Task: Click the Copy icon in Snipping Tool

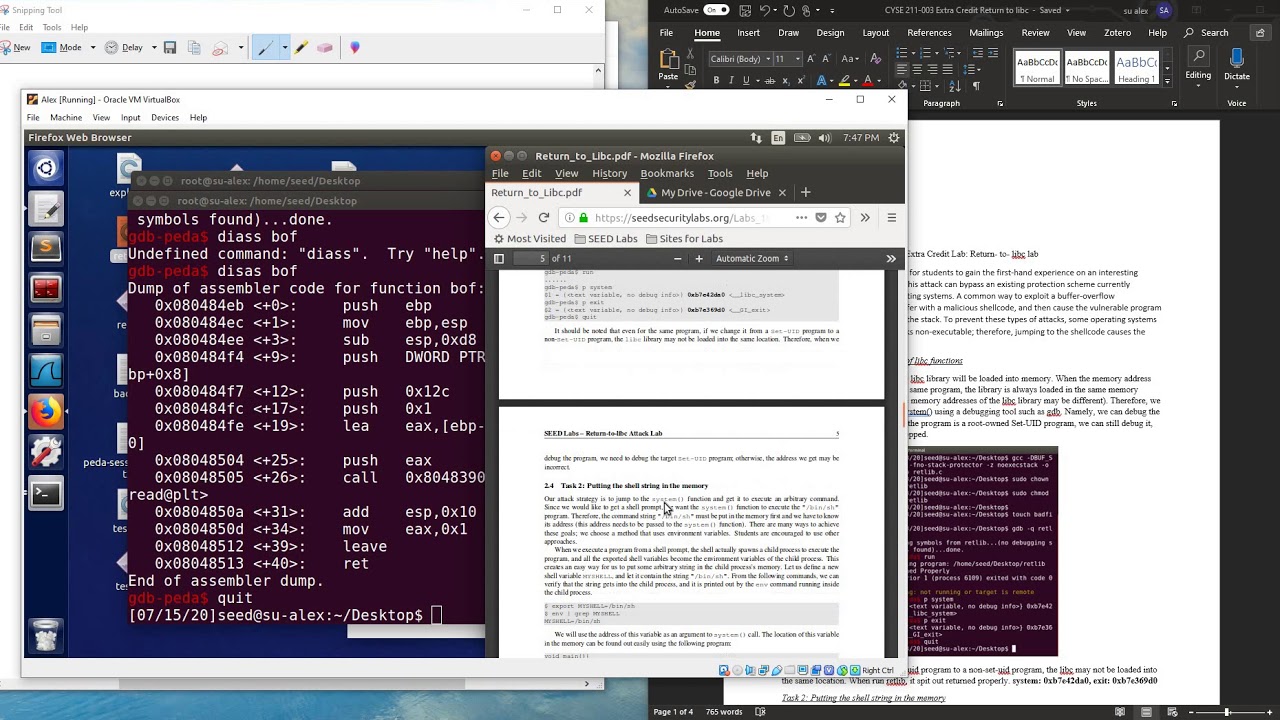Action: tap(194, 47)
